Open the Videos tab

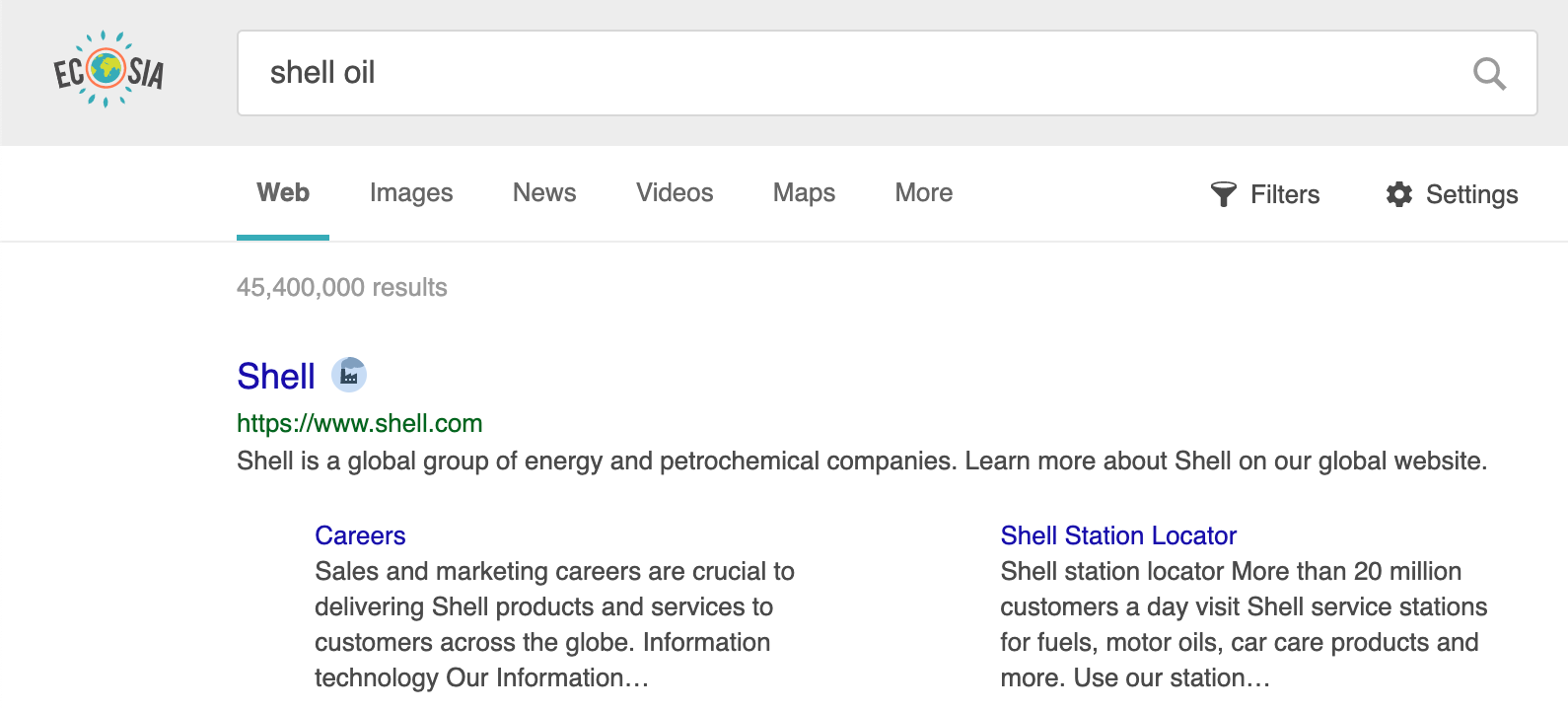click(675, 193)
